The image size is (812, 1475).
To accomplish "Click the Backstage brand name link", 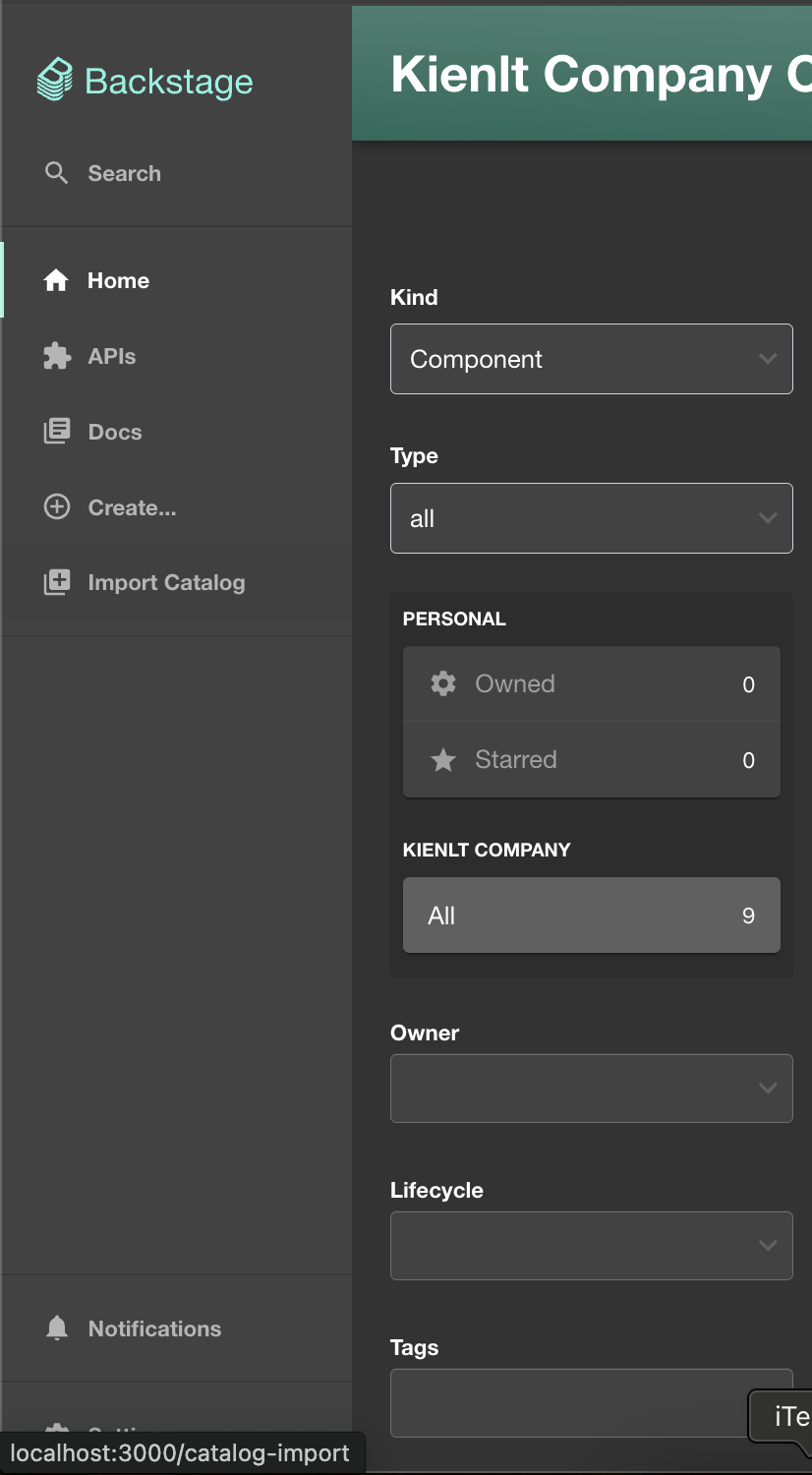I will (x=169, y=82).
